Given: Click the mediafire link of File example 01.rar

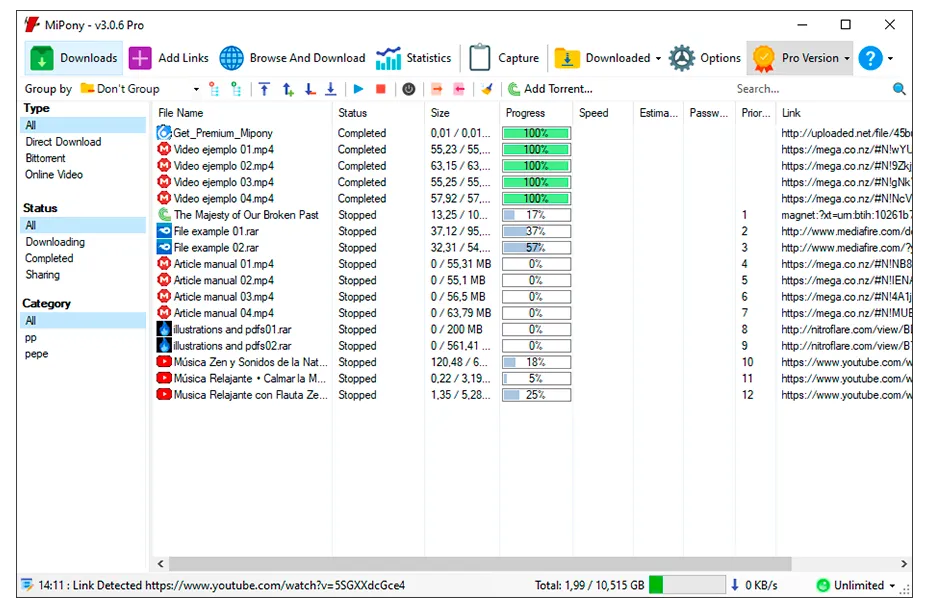Looking at the screenshot, I should point(846,231).
